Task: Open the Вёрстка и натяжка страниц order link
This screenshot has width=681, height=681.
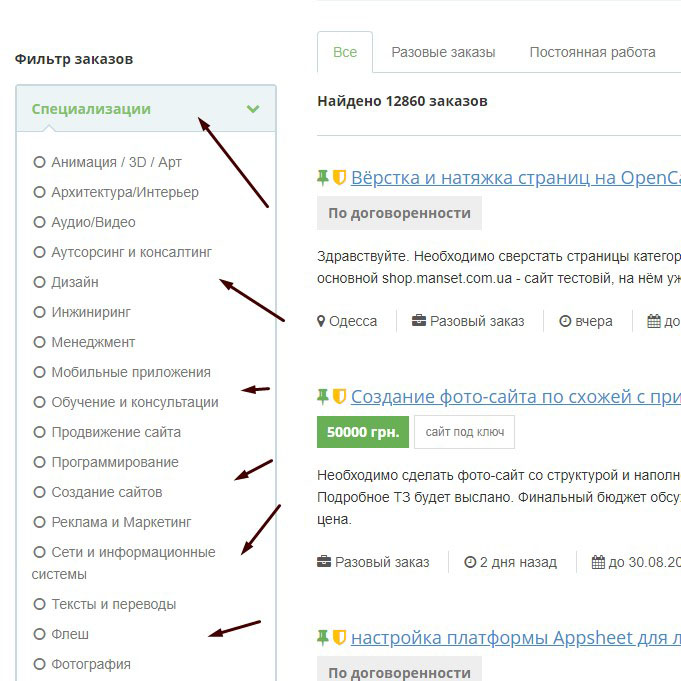Action: pos(516,178)
